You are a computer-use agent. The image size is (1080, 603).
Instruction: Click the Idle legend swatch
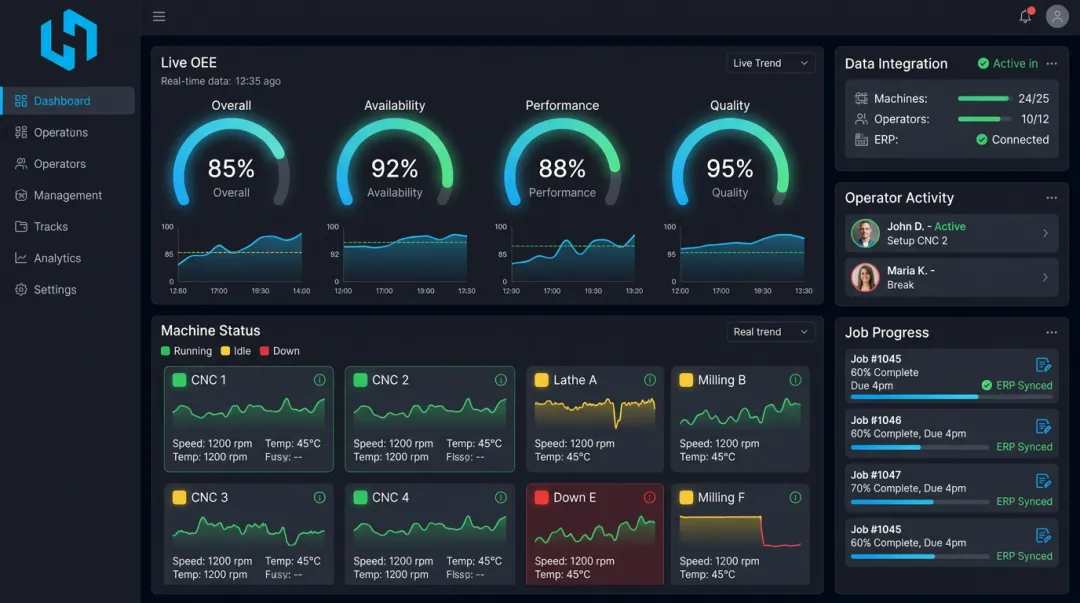point(225,351)
